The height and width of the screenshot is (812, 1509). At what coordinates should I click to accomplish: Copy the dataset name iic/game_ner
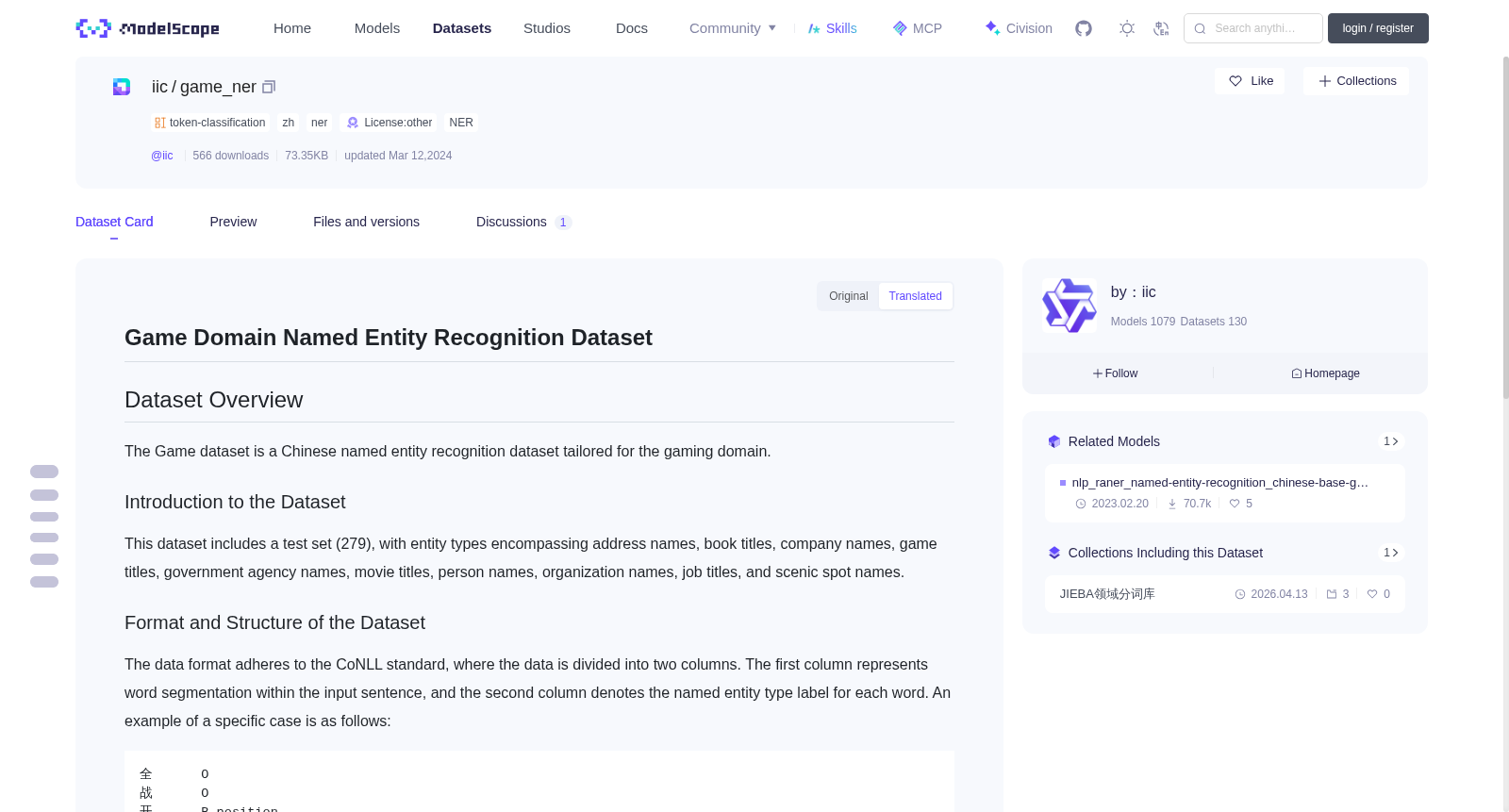pyautogui.click(x=269, y=87)
